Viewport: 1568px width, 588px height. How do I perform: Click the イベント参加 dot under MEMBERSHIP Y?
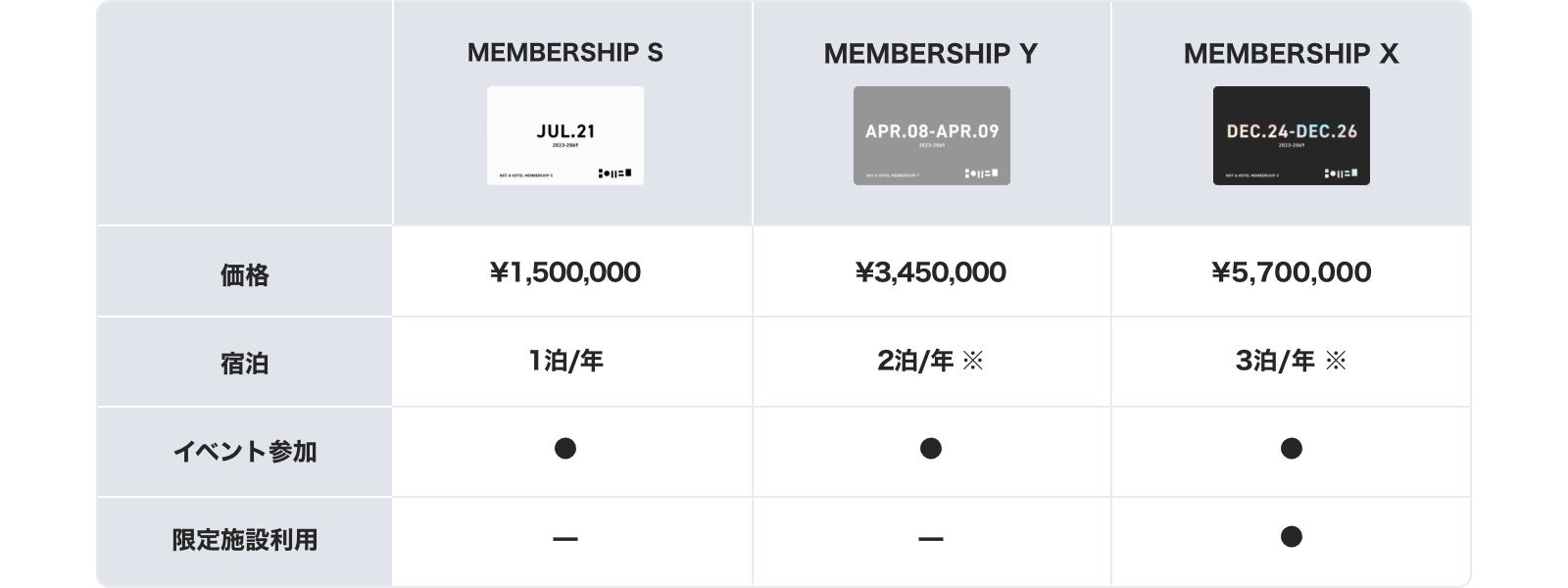[x=931, y=448]
